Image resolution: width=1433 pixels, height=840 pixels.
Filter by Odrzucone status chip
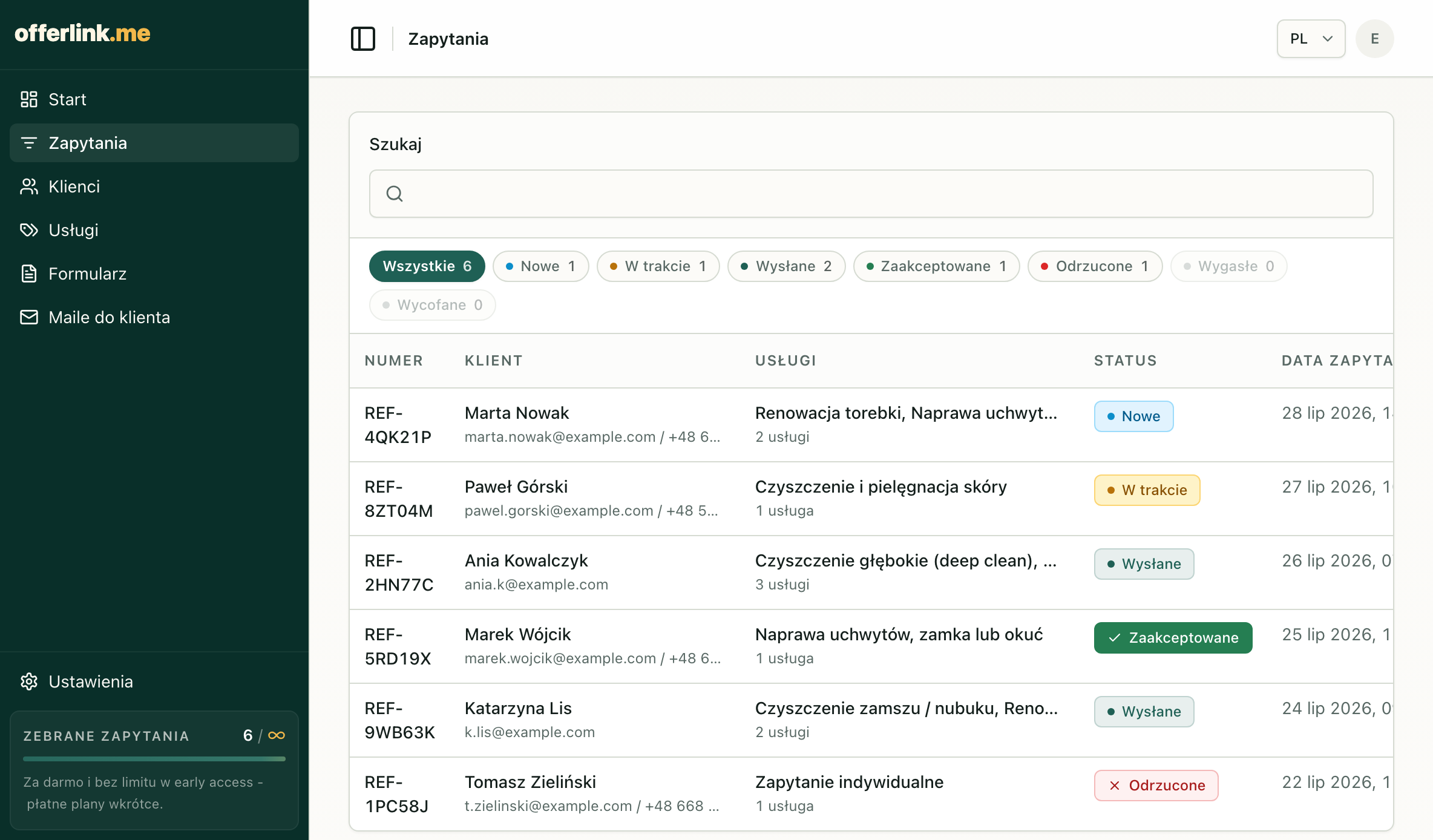pos(1095,266)
